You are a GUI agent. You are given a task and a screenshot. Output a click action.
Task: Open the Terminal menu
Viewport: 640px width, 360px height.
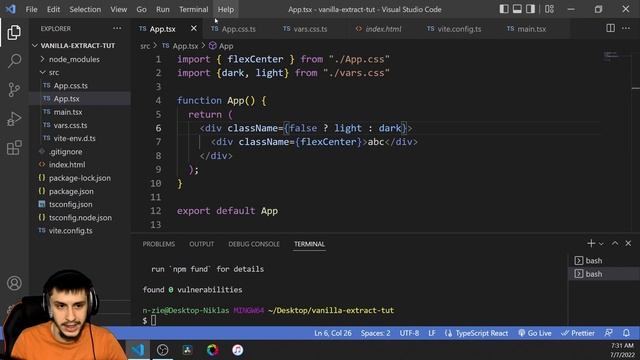tap(193, 9)
